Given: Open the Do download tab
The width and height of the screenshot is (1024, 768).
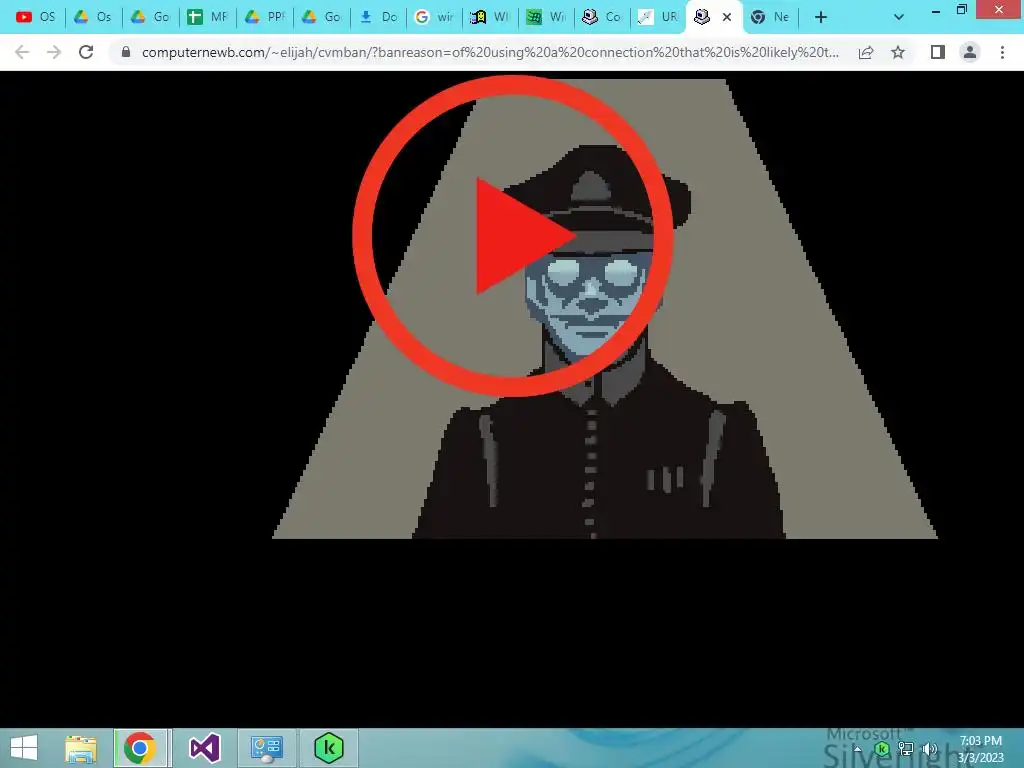Looking at the screenshot, I should (x=378, y=17).
